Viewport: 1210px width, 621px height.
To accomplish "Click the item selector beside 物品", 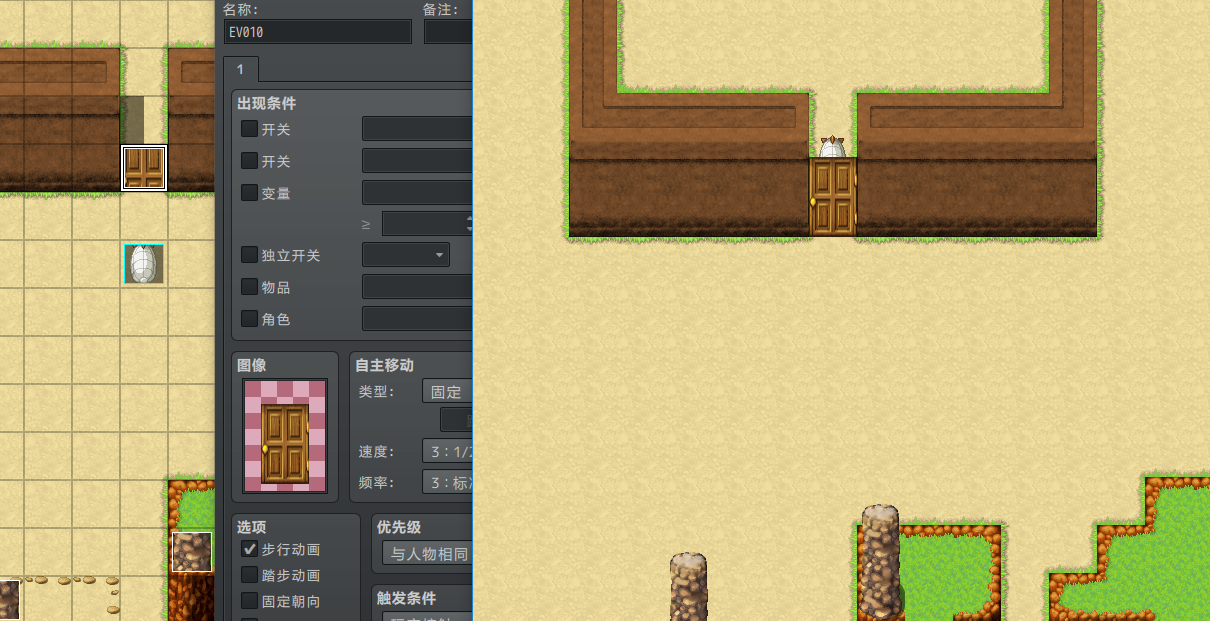I will click(417, 287).
